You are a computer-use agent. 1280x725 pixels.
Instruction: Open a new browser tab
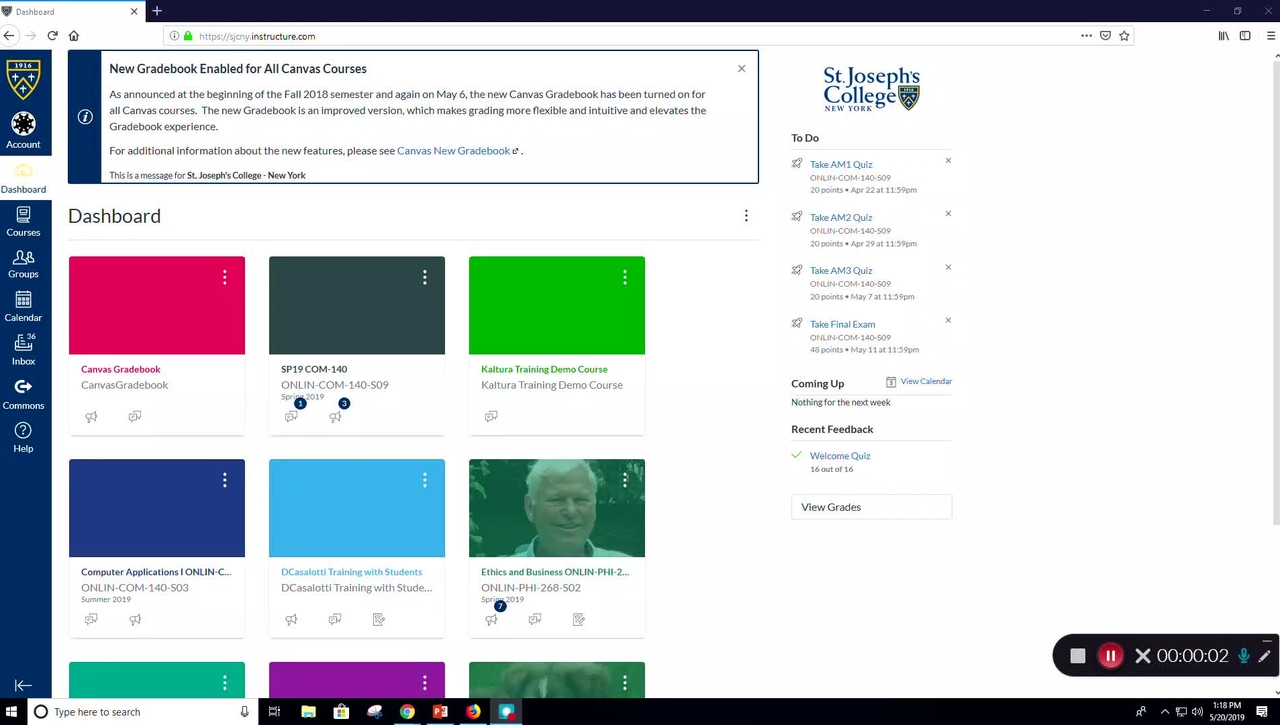[157, 11]
